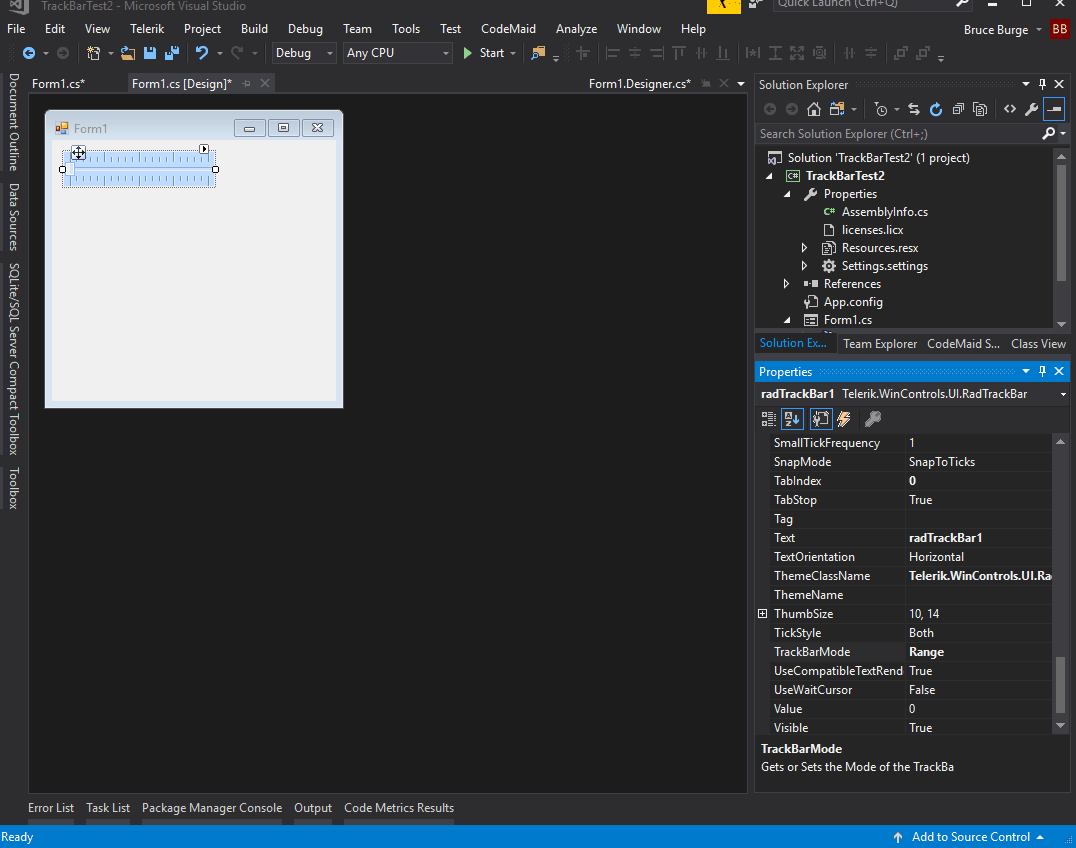
Task: Click Collapse All in Solution Explorer
Action: [958, 109]
